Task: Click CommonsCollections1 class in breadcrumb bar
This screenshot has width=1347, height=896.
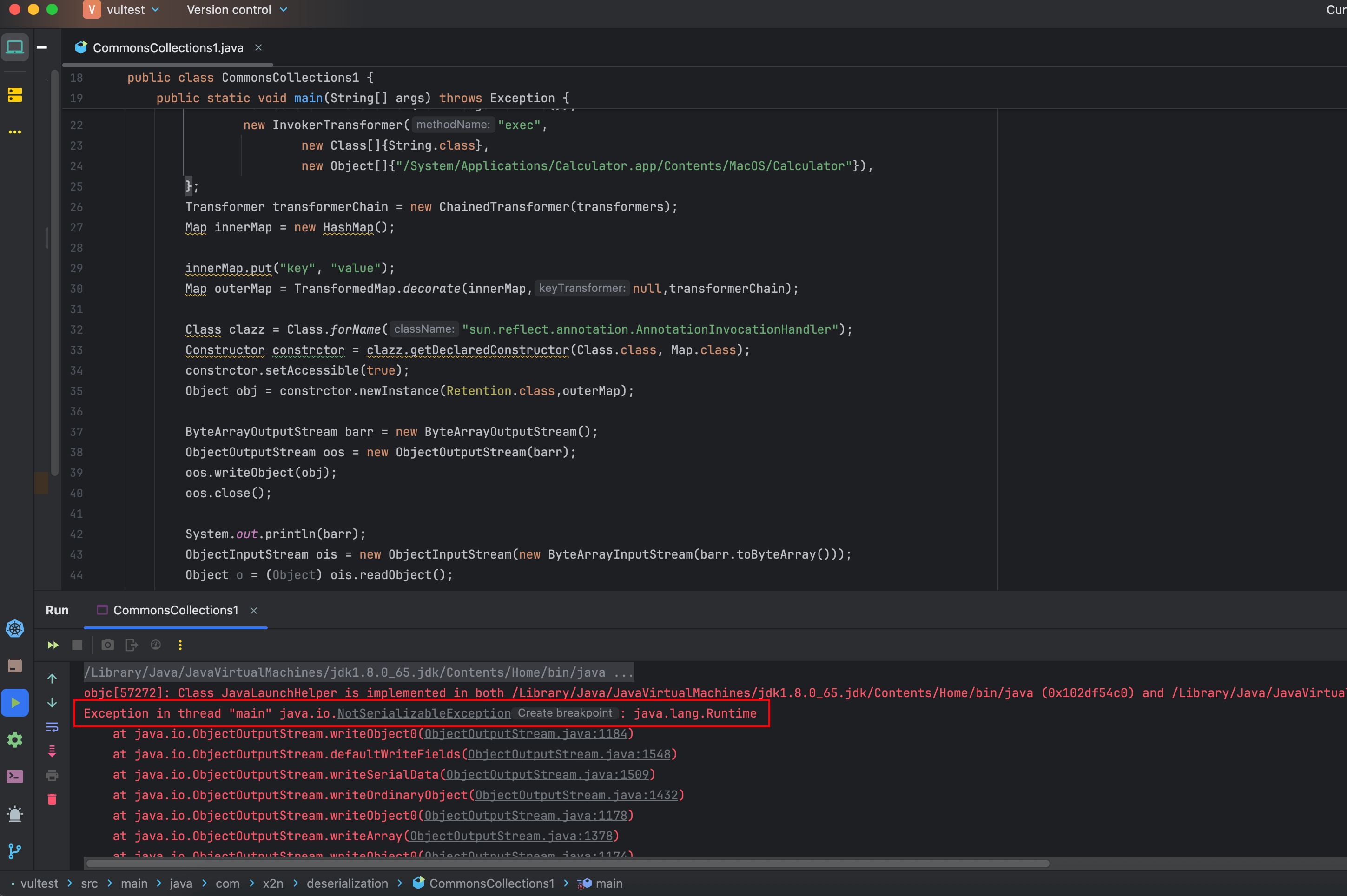Action: 483,883
